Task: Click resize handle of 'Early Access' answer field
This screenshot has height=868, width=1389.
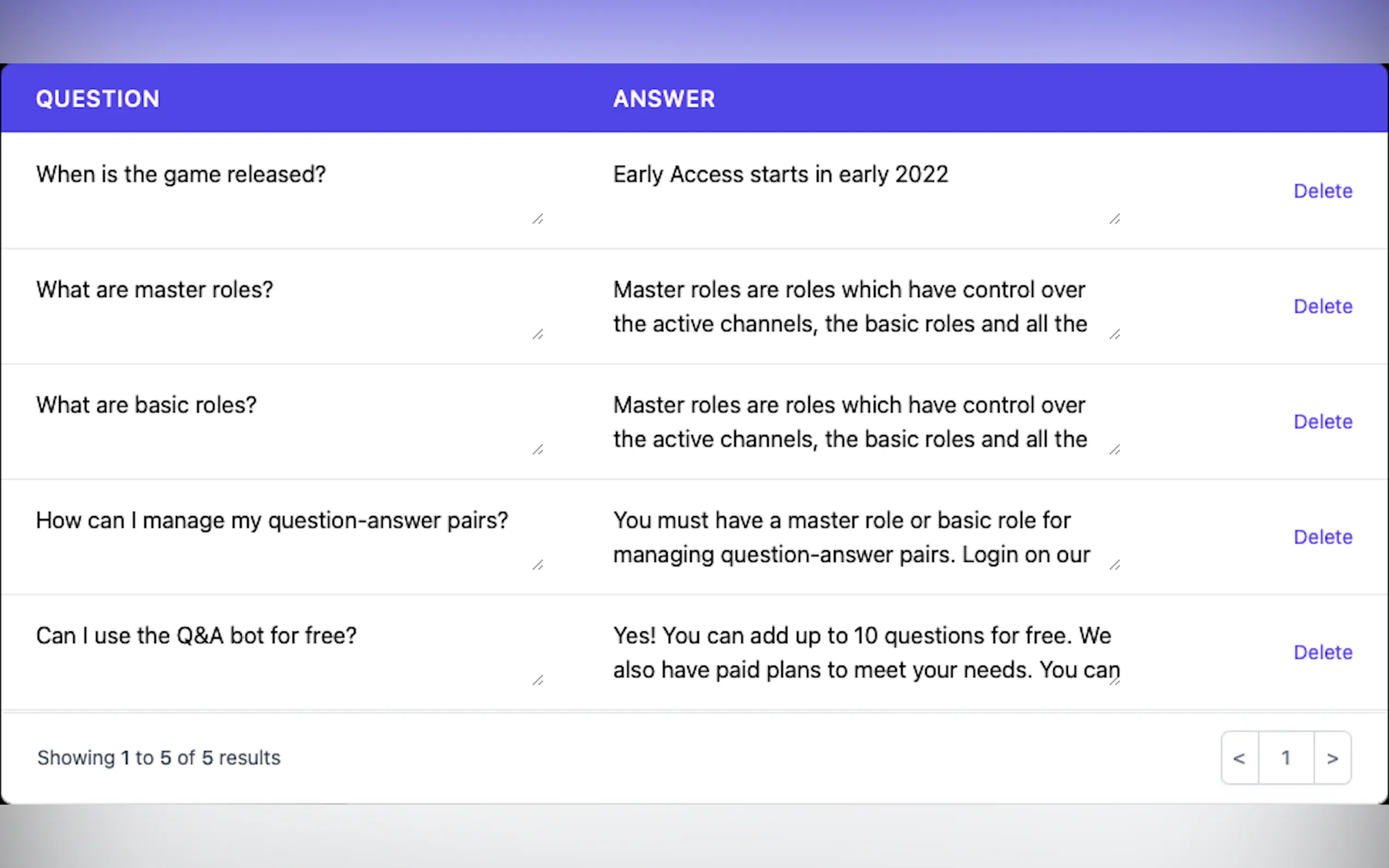Action: click(x=1114, y=219)
